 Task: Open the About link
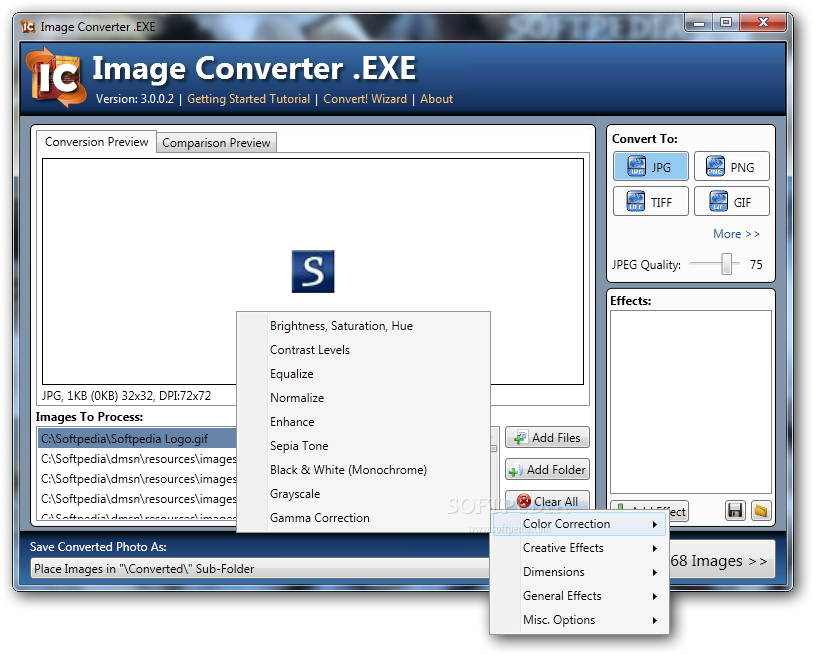[437, 99]
